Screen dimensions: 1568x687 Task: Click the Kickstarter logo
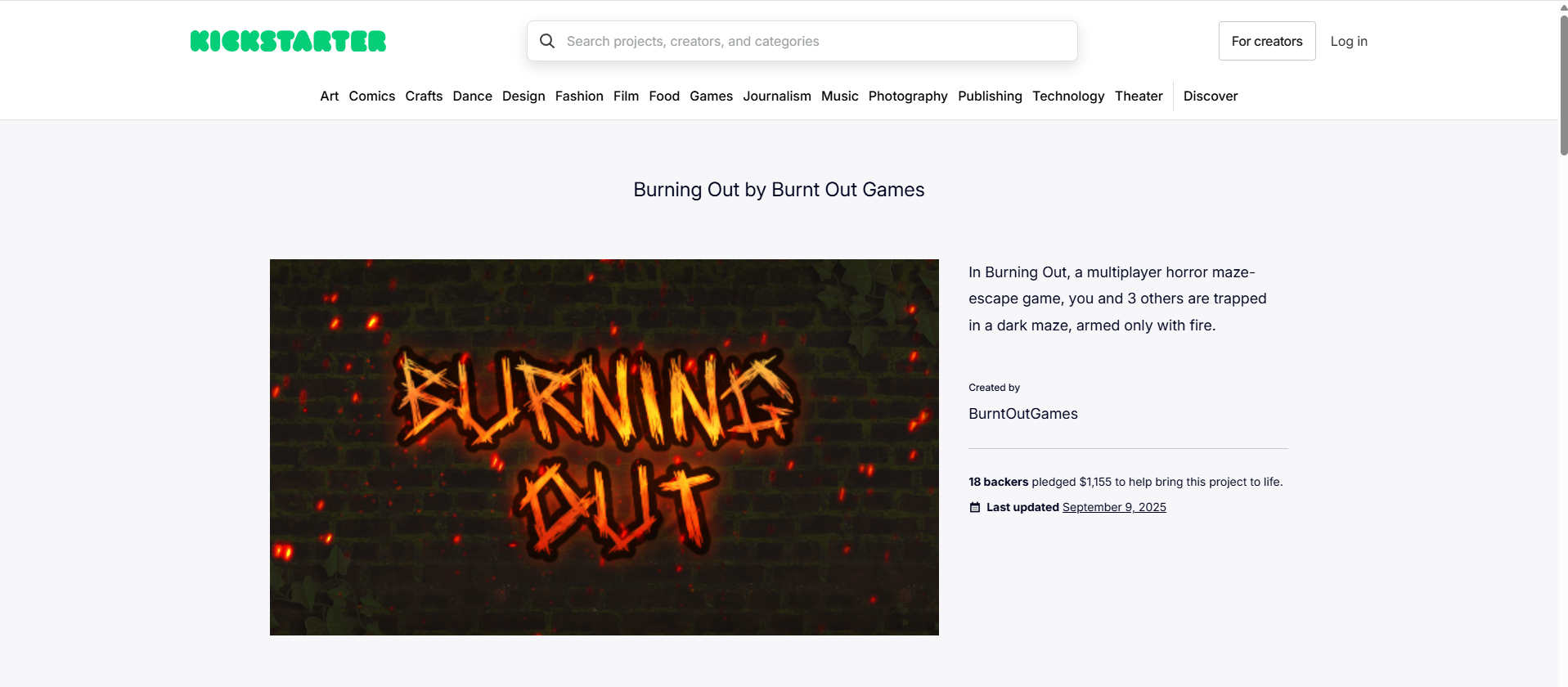tap(288, 41)
